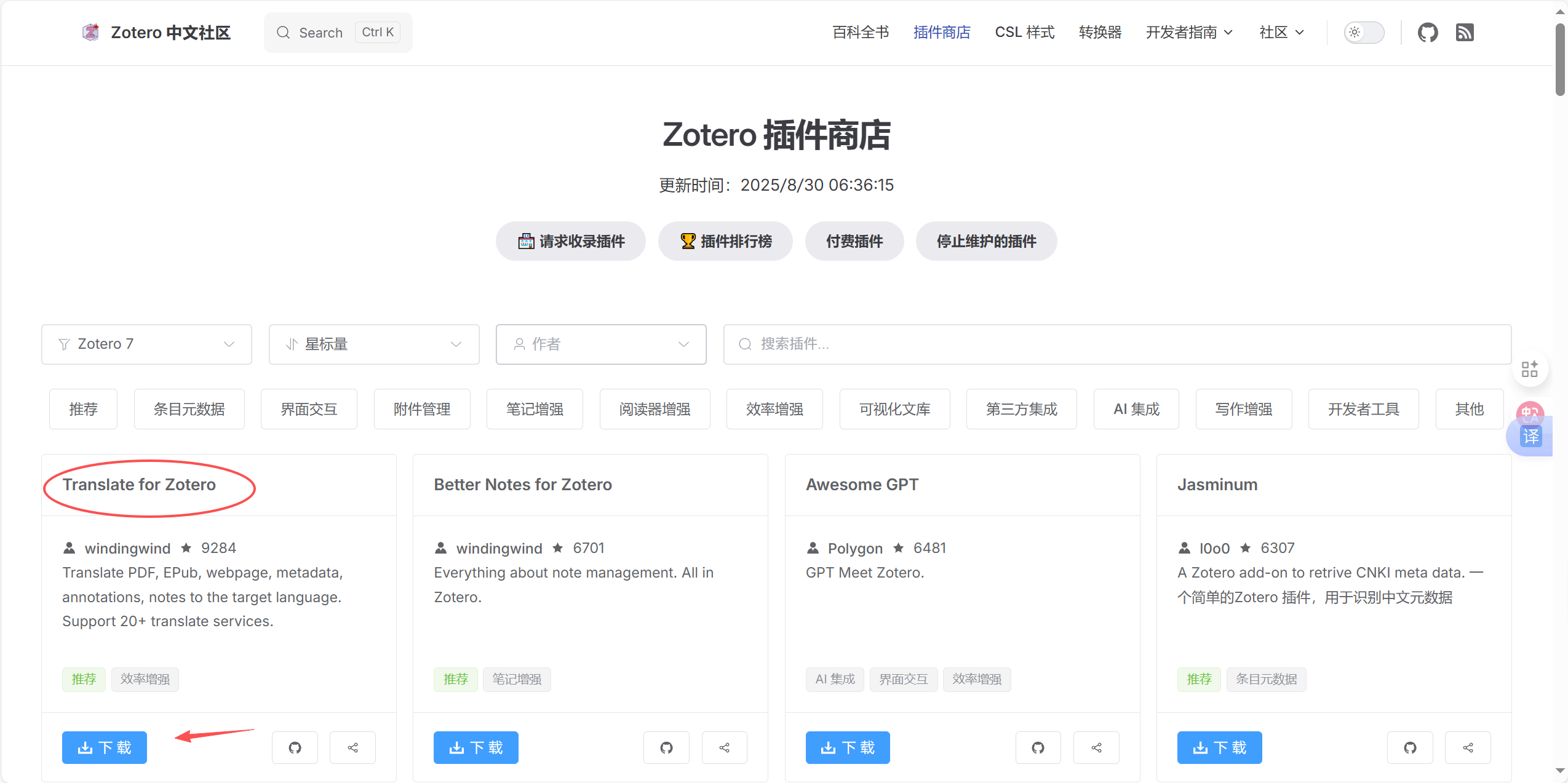
Task: Click the page vertical scrollbar thumb
Action: point(1560,58)
